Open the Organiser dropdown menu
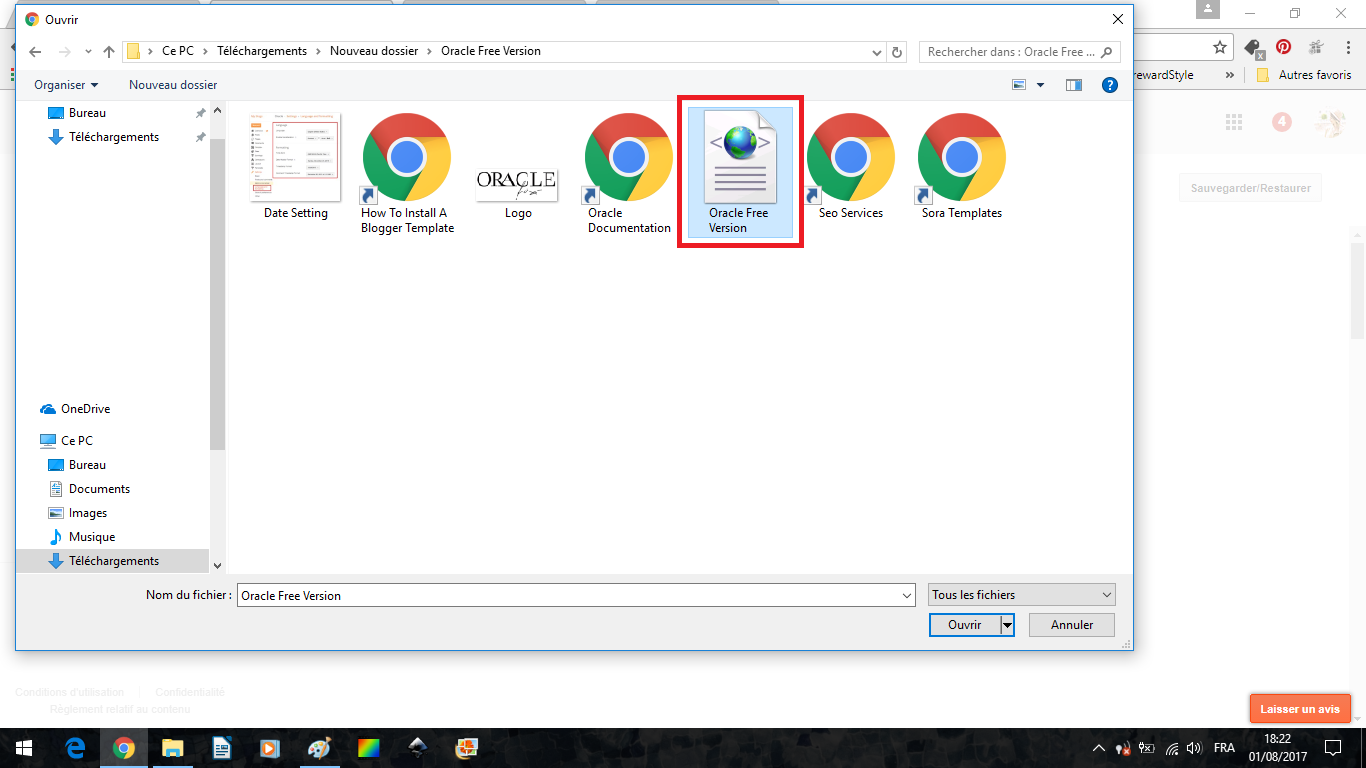 tap(66, 85)
